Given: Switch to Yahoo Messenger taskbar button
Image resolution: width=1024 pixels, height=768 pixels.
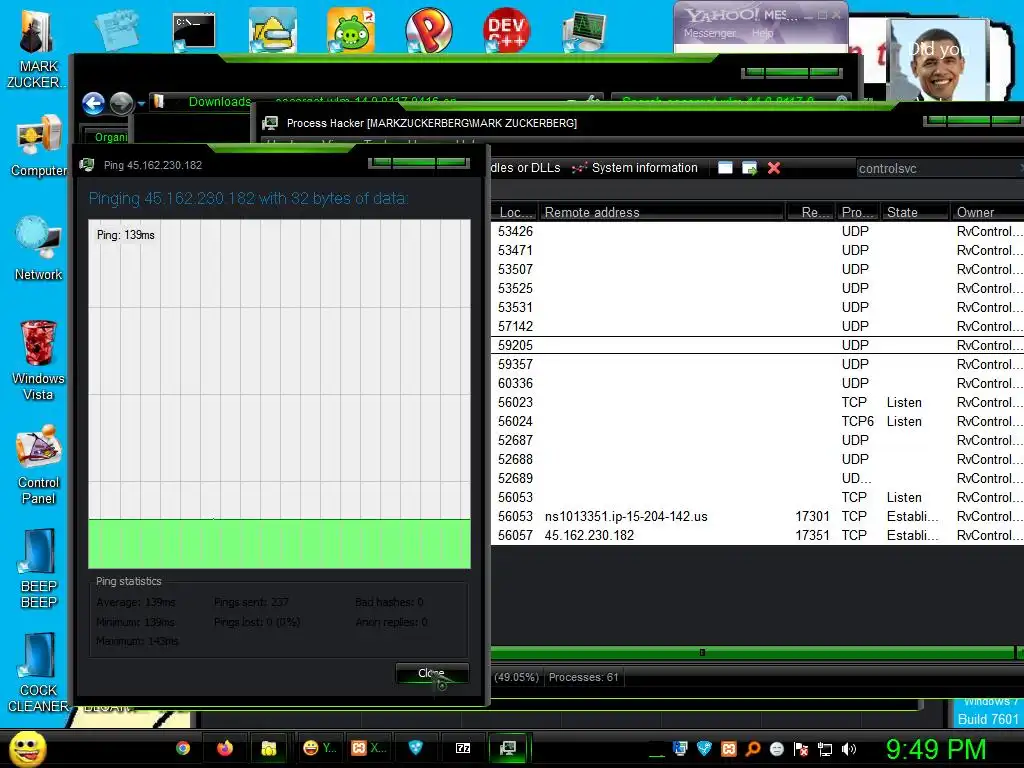Looking at the screenshot, I should [319, 748].
